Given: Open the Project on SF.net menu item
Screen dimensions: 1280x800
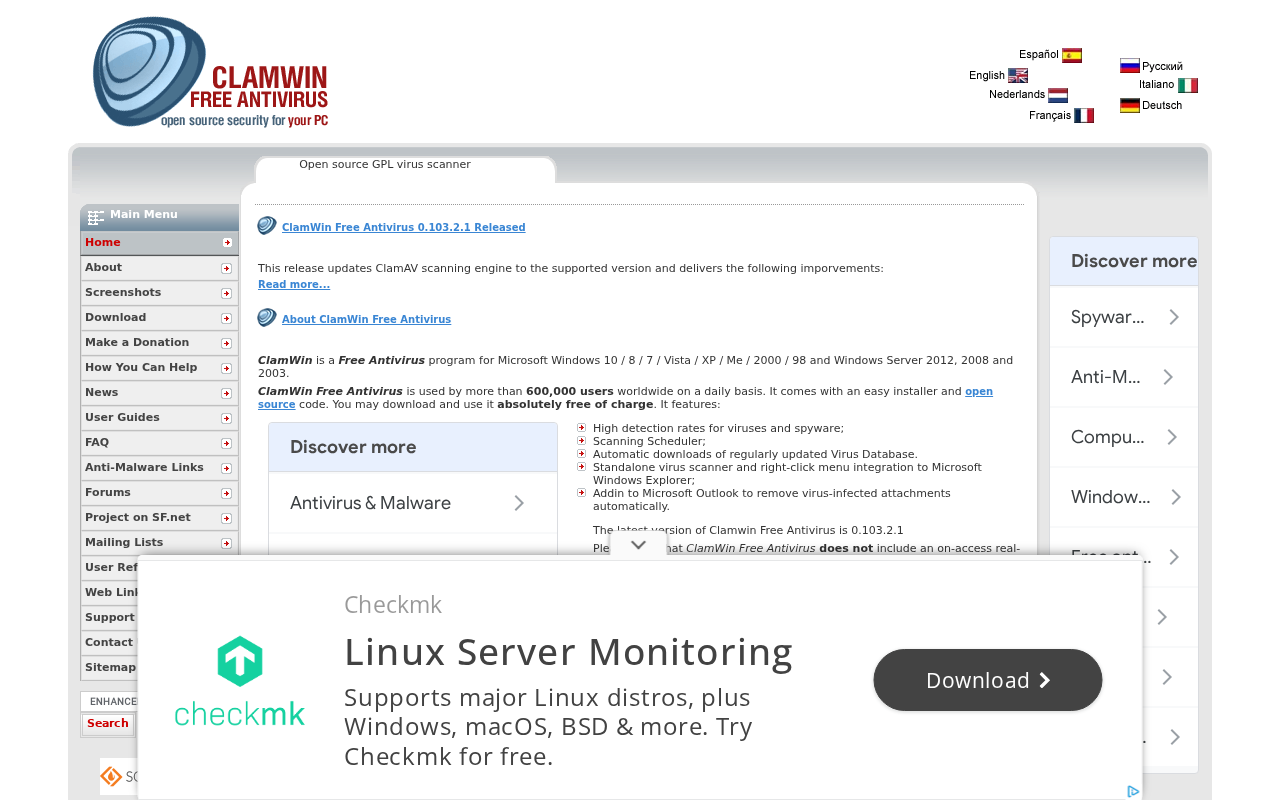Looking at the screenshot, I should (160, 518).
